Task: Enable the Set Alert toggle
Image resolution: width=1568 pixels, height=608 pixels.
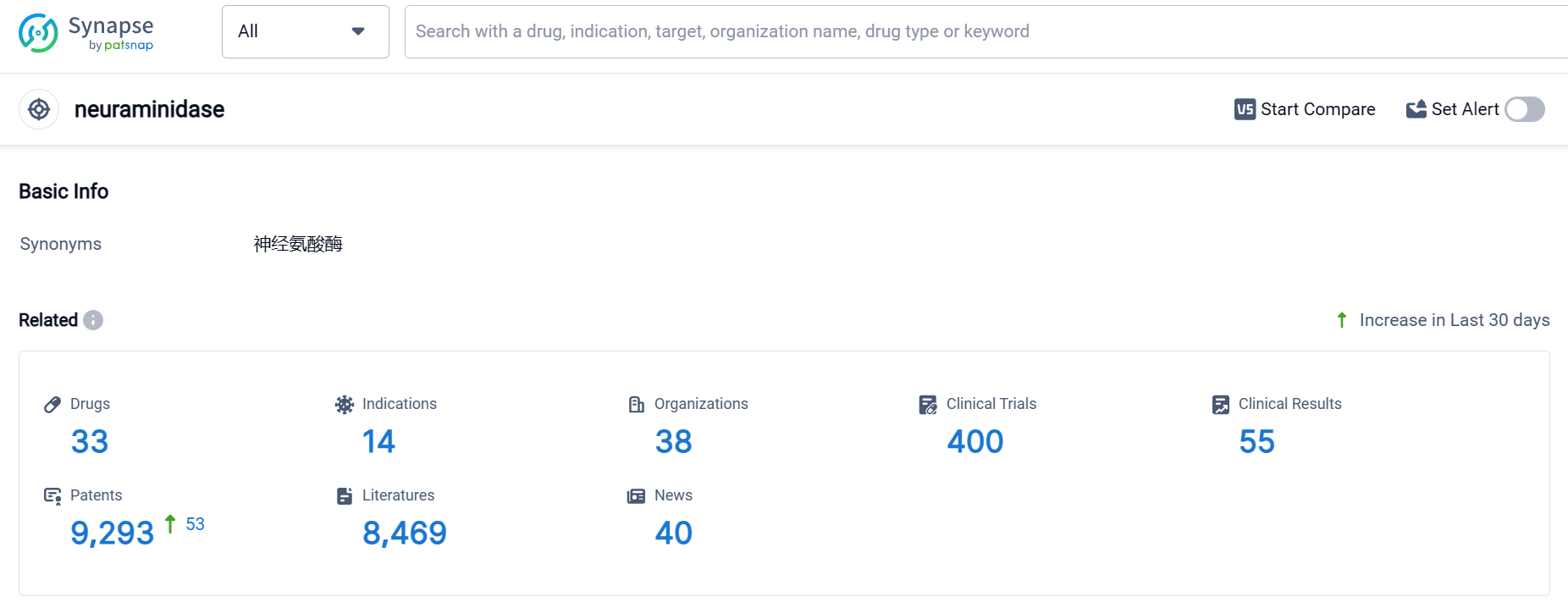Action: [x=1525, y=109]
